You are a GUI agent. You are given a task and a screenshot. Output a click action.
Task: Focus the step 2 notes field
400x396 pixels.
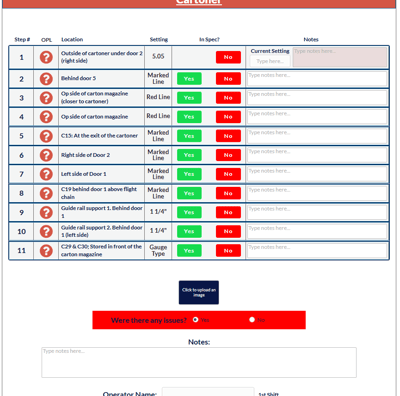click(317, 79)
